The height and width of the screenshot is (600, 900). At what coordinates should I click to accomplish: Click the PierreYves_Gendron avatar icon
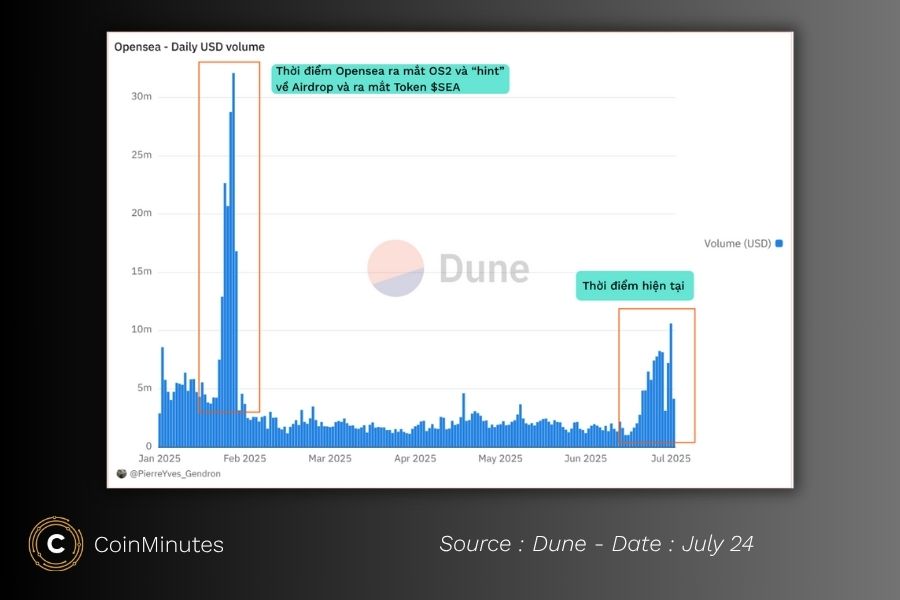[x=122, y=474]
